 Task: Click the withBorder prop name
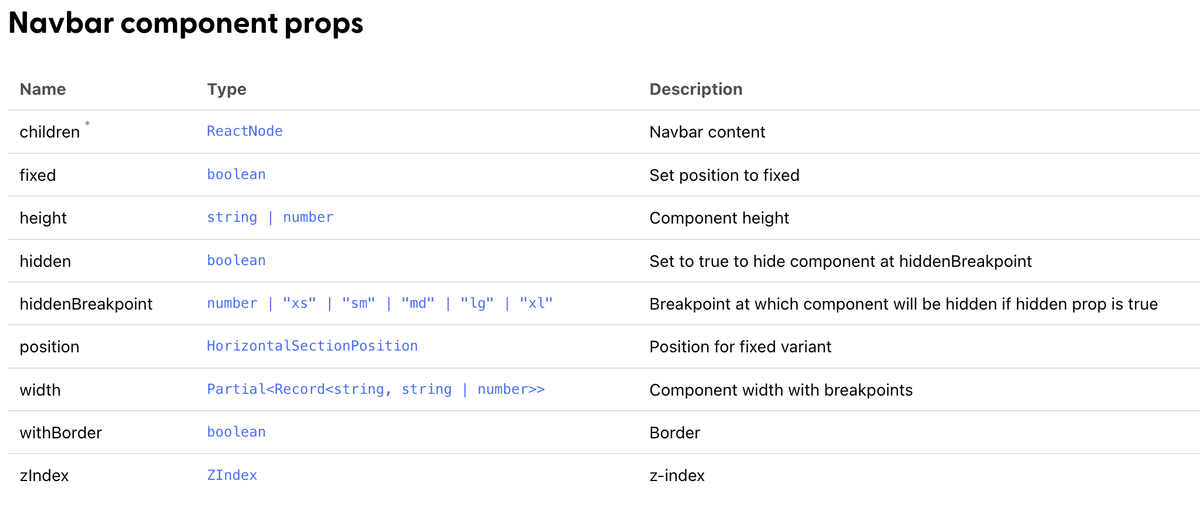coord(61,433)
